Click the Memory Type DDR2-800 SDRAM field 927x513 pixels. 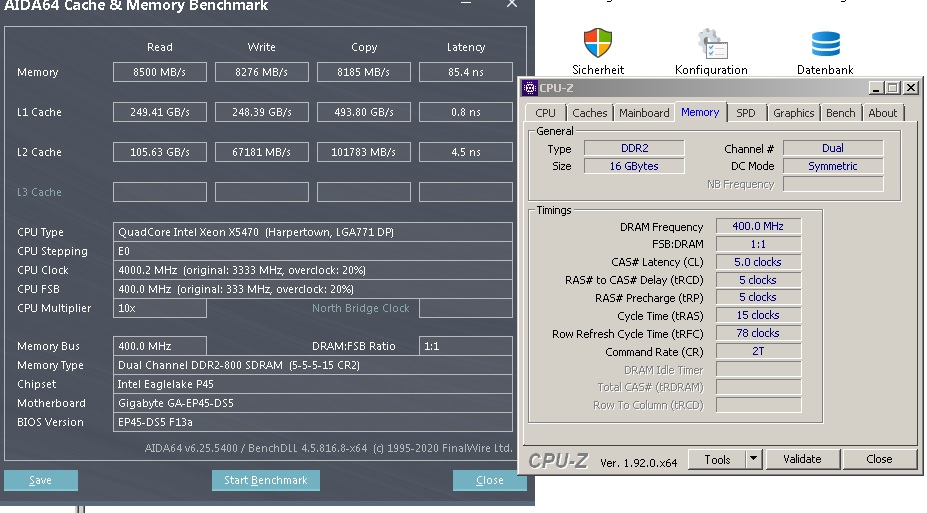click(313, 365)
